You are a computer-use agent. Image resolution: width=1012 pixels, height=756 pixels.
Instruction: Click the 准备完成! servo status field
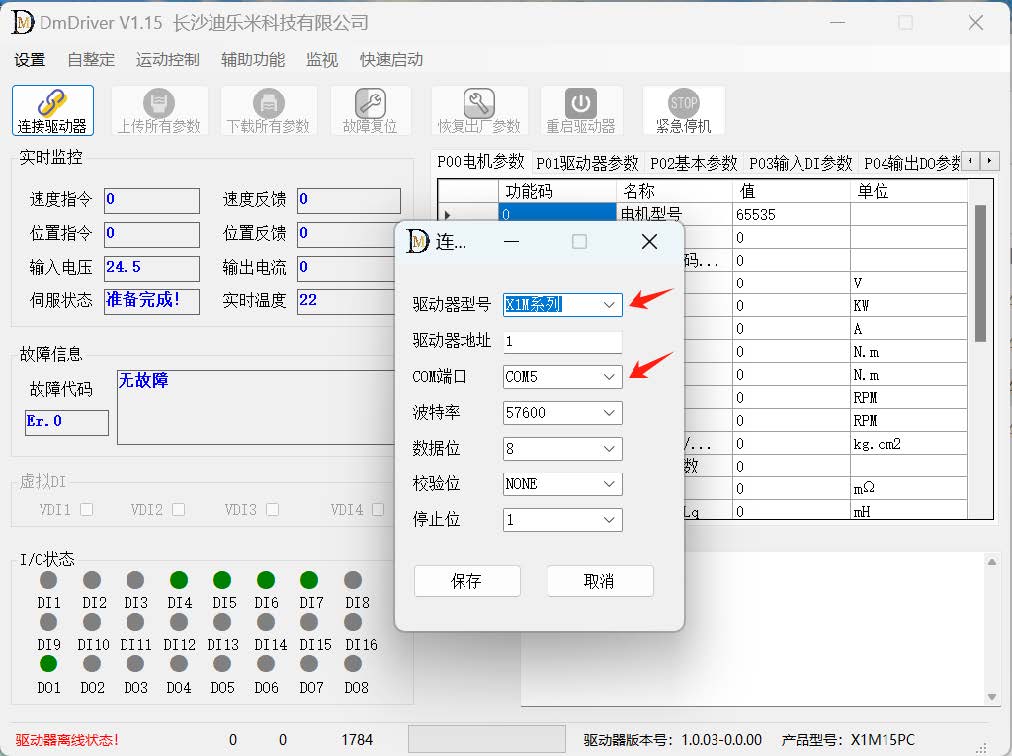pos(152,301)
